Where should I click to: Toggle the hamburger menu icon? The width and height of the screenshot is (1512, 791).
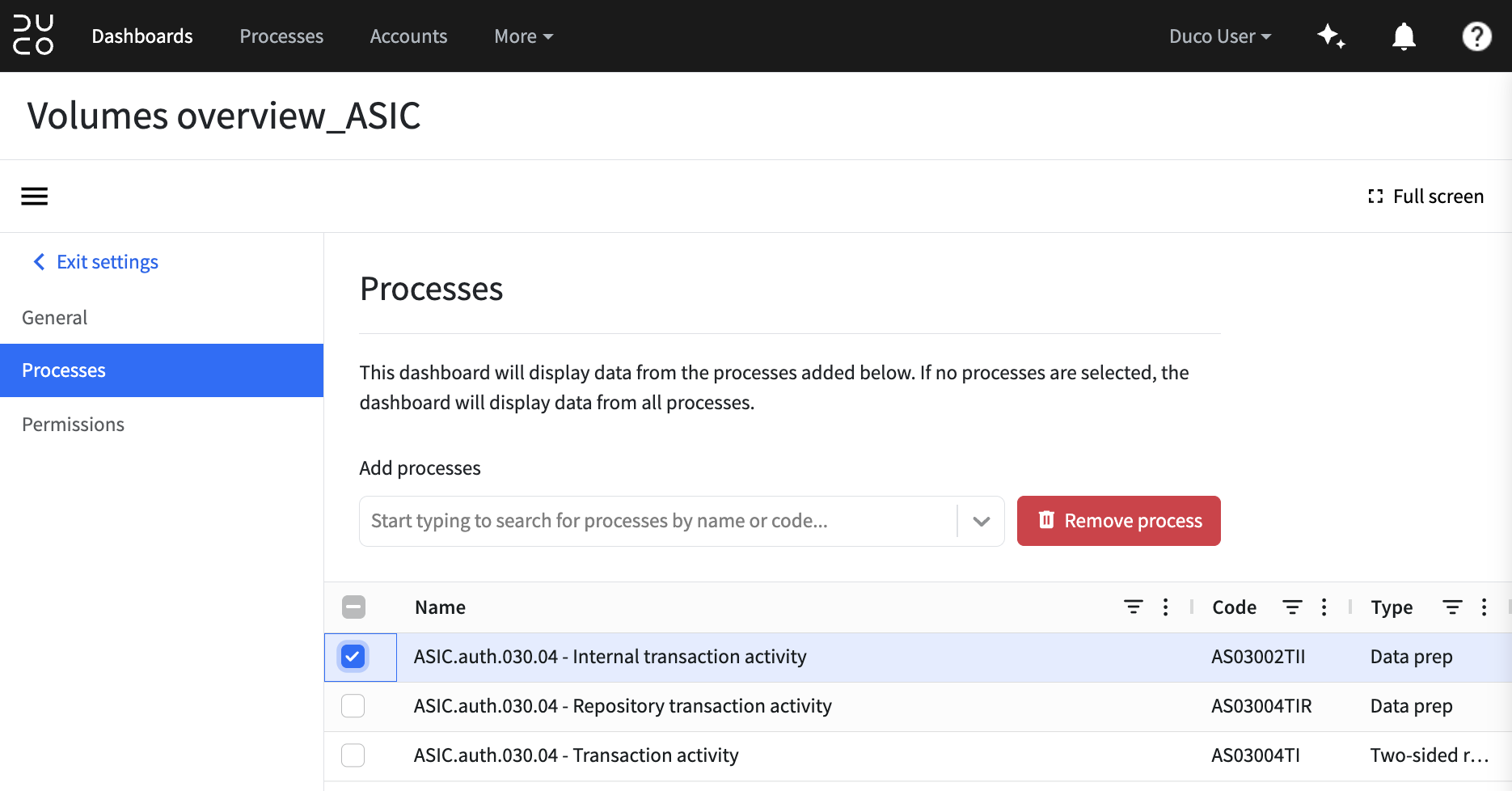tap(34, 197)
